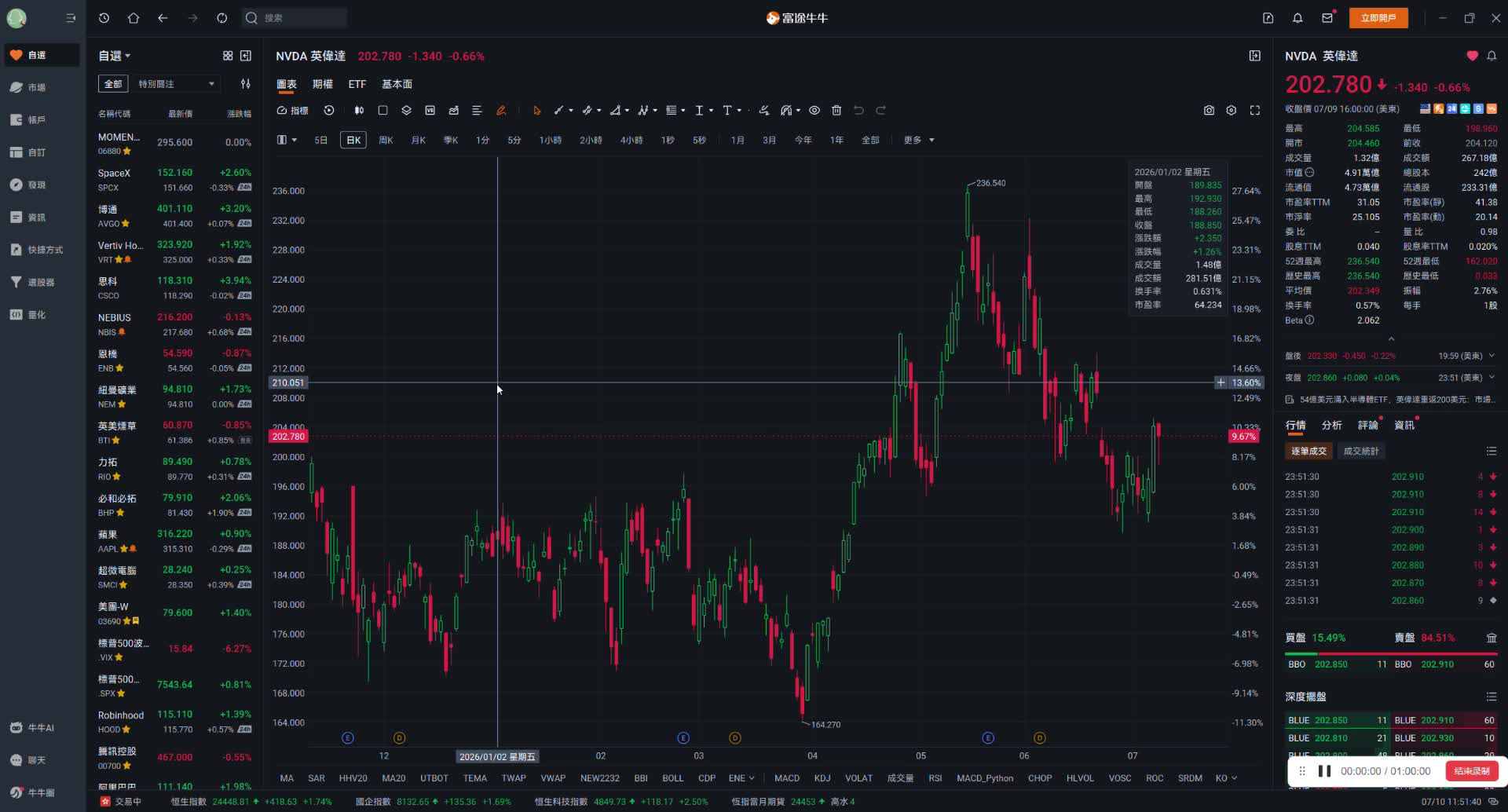Click the 立即開戶 button

pos(1378,18)
